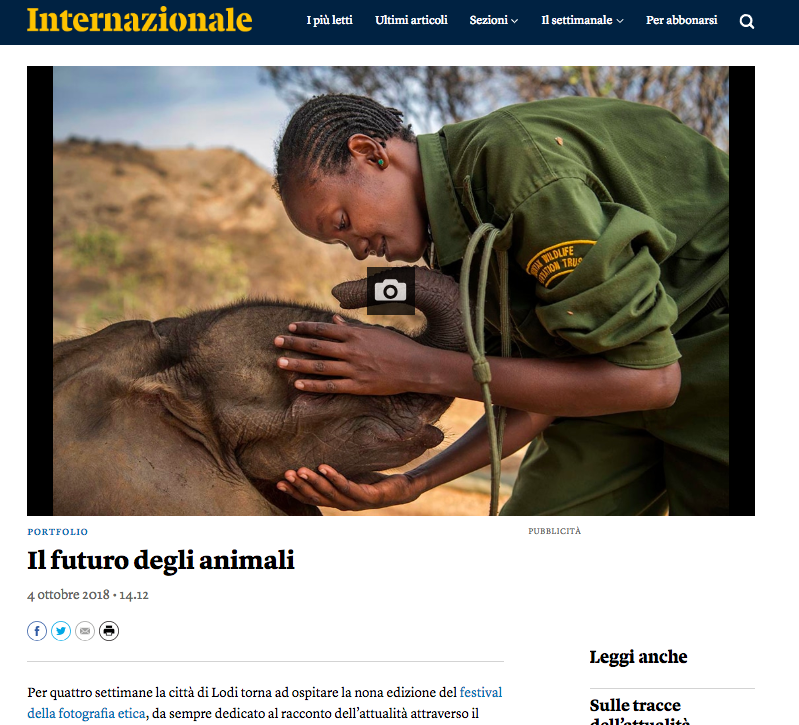Open Ultimi articoli menu item

pyautogui.click(x=411, y=20)
